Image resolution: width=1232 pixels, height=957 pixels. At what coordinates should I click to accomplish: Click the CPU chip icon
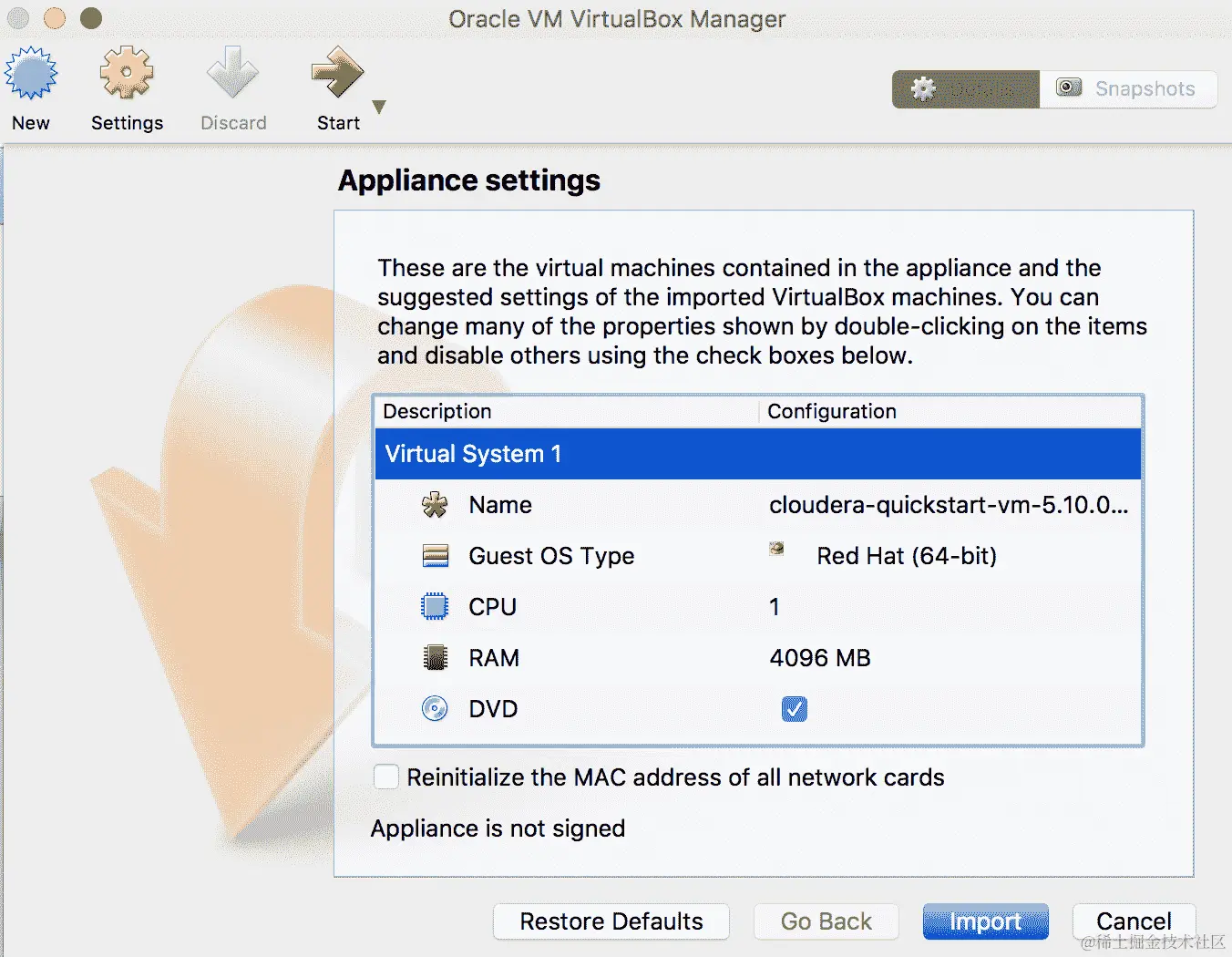pos(436,607)
